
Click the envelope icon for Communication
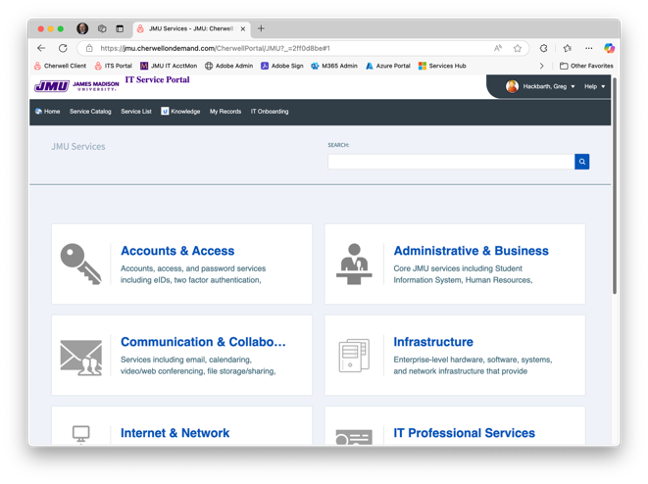tap(81, 357)
